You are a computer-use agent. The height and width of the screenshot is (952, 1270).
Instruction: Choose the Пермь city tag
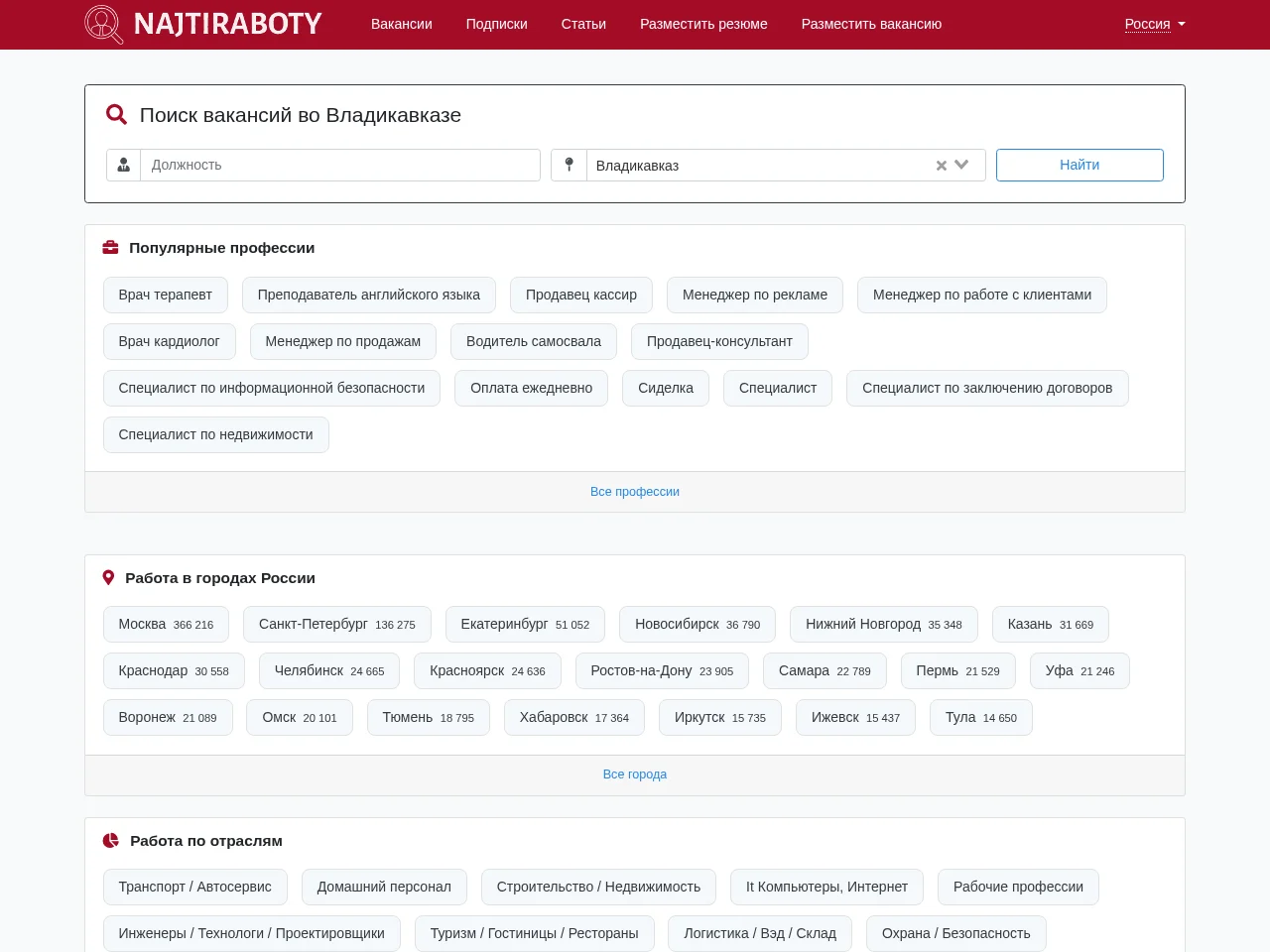[958, 670]
